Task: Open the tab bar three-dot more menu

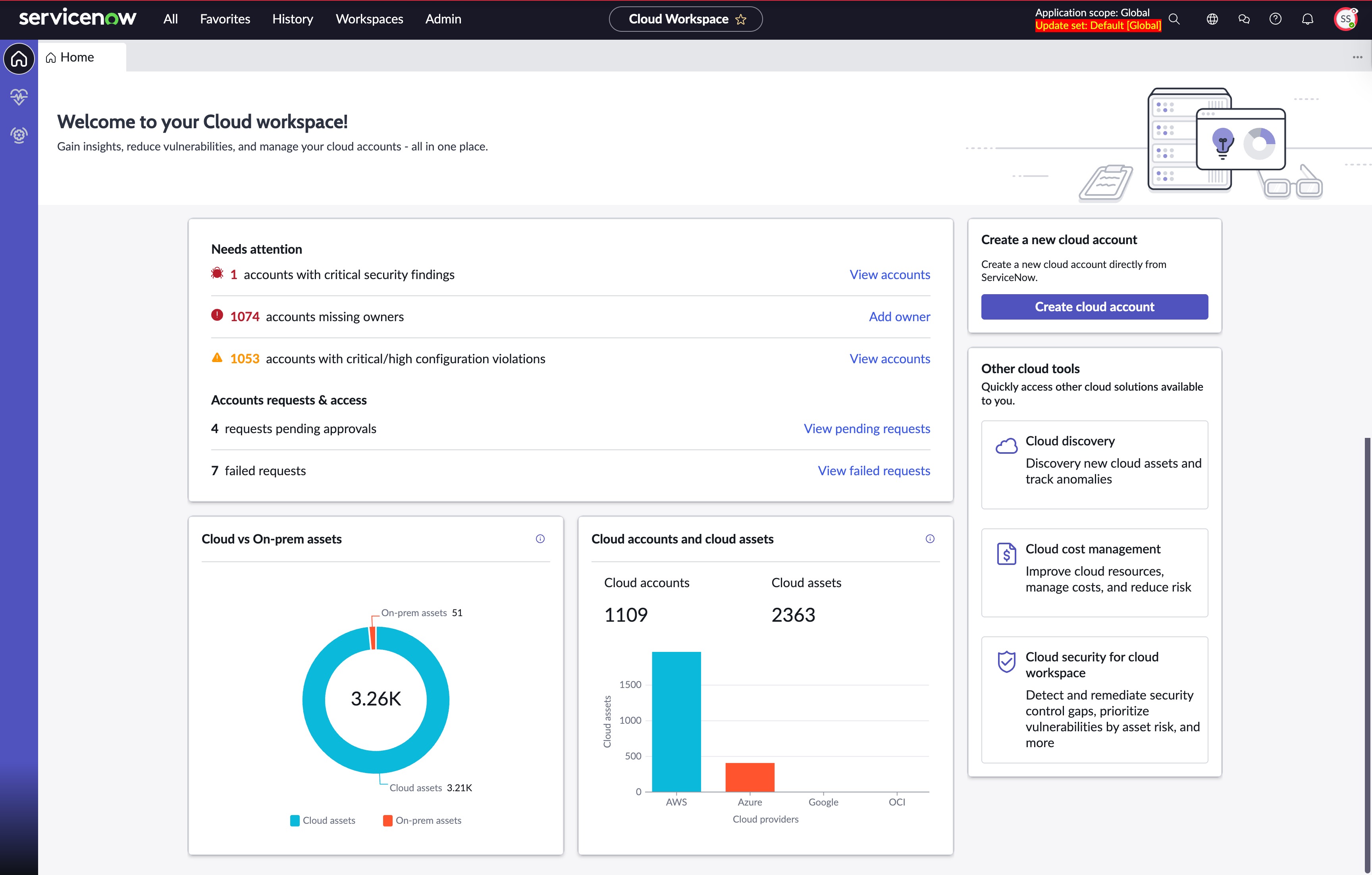Action: click(x=1358, y=57)
